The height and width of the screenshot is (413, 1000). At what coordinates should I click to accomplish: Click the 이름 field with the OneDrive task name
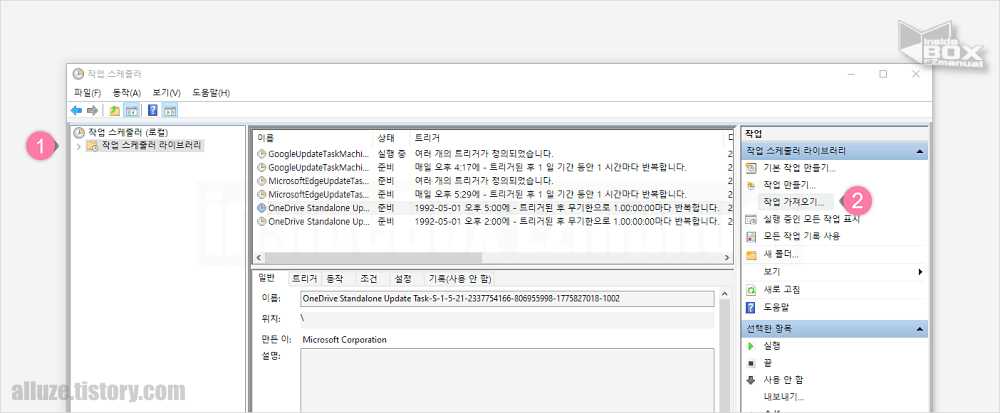(x=507, y=298)
